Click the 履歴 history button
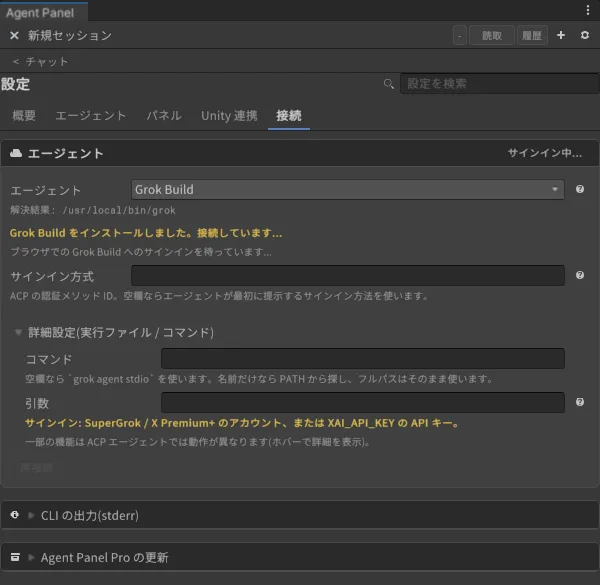This screenshot has width=600, height=585. 532,36
